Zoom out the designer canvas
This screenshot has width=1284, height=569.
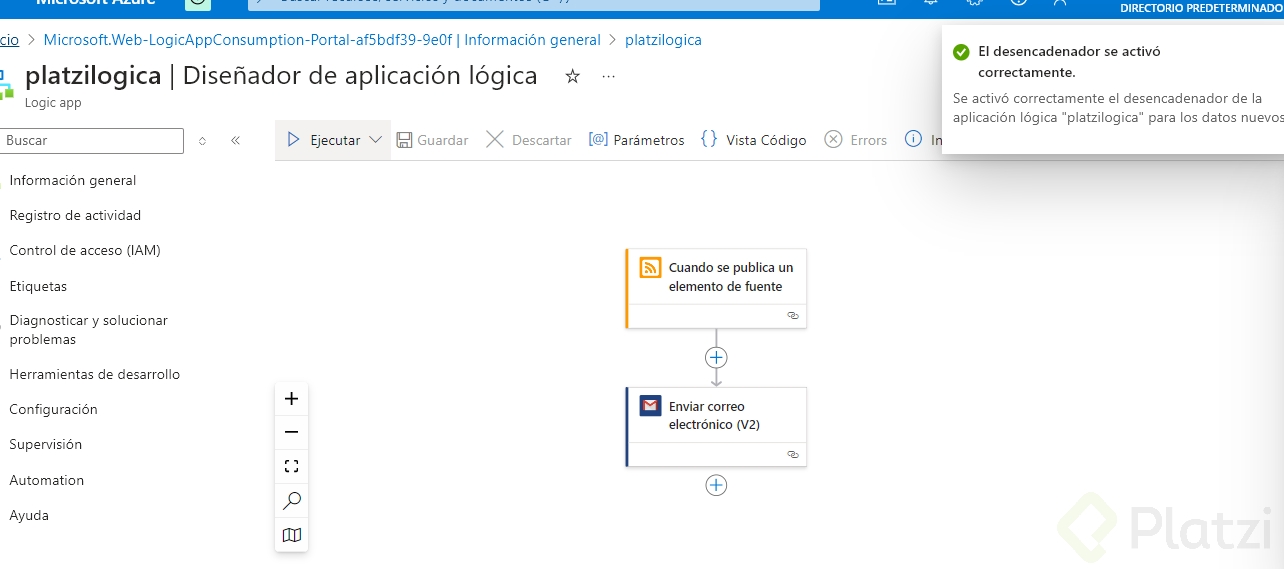292,433
